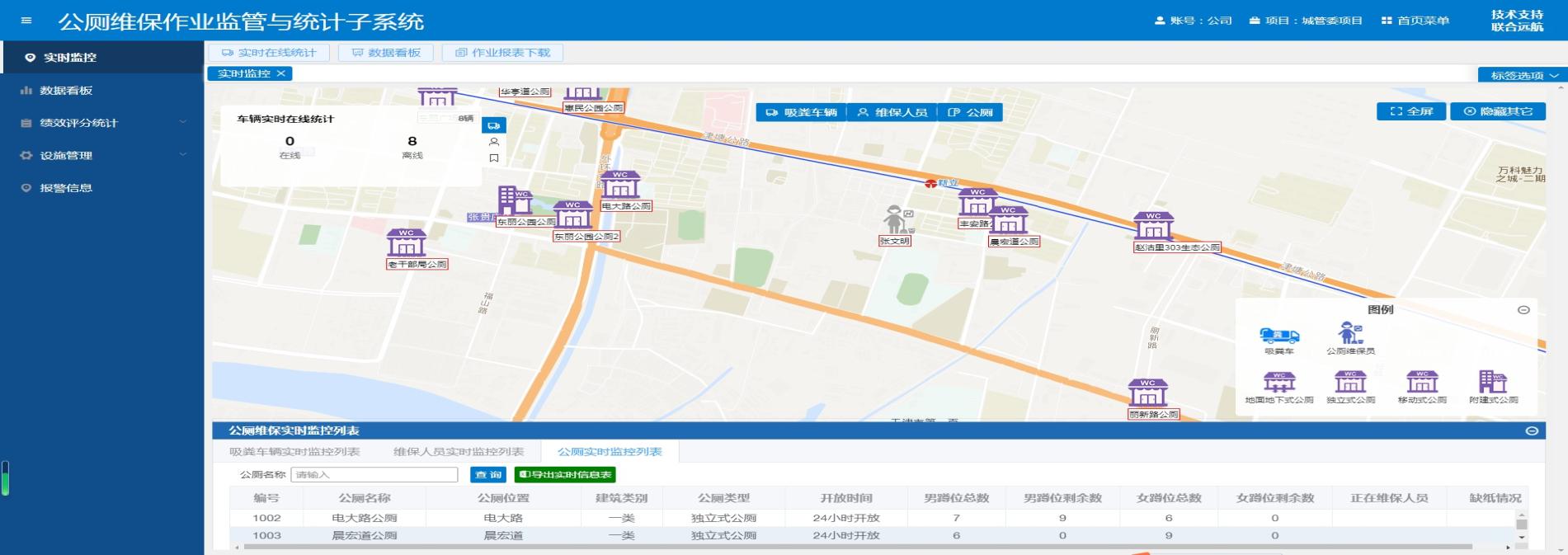Click the hamburger menu icon in header
Image resolution: width=1568 pixels, height=555 pixels.
(x=26, y=21)
